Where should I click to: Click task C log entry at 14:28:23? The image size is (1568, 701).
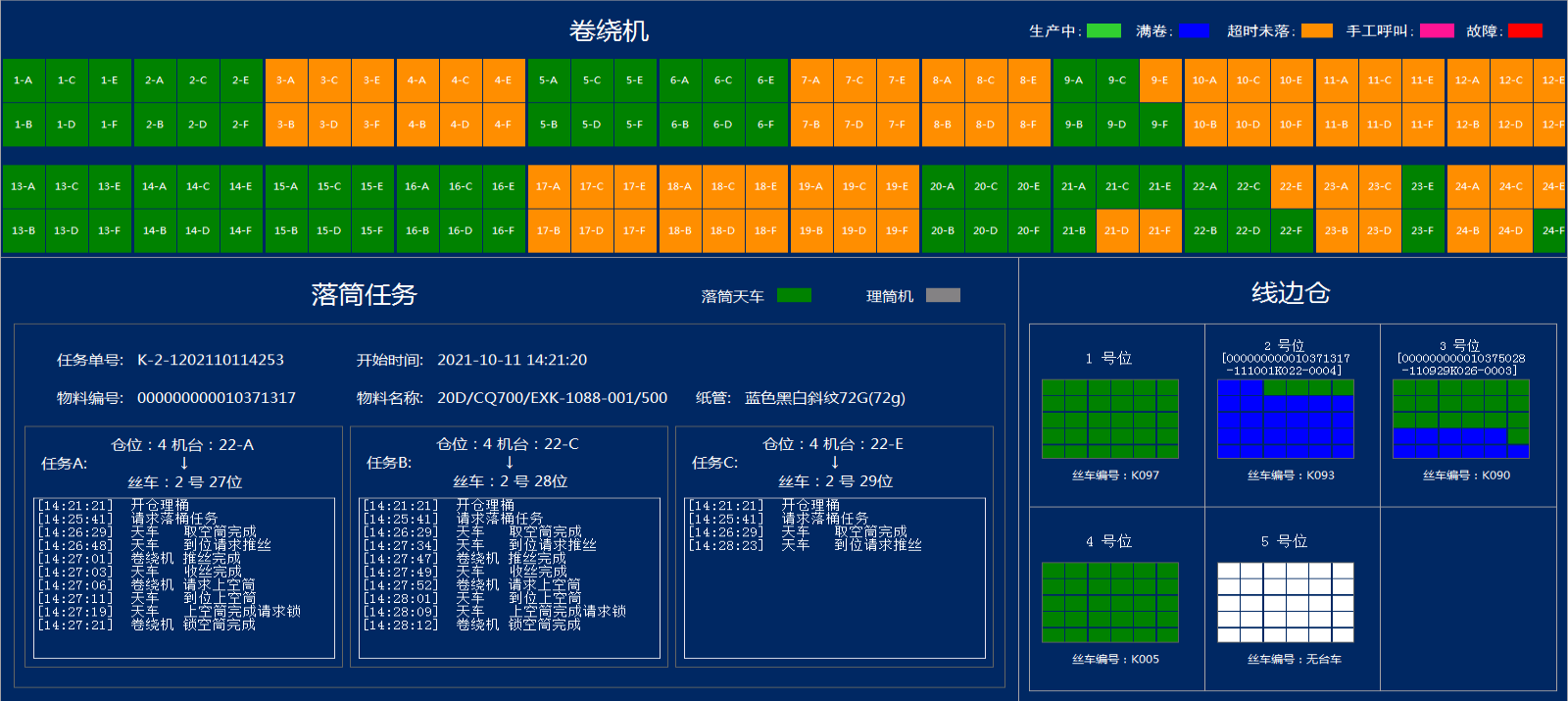806,545
